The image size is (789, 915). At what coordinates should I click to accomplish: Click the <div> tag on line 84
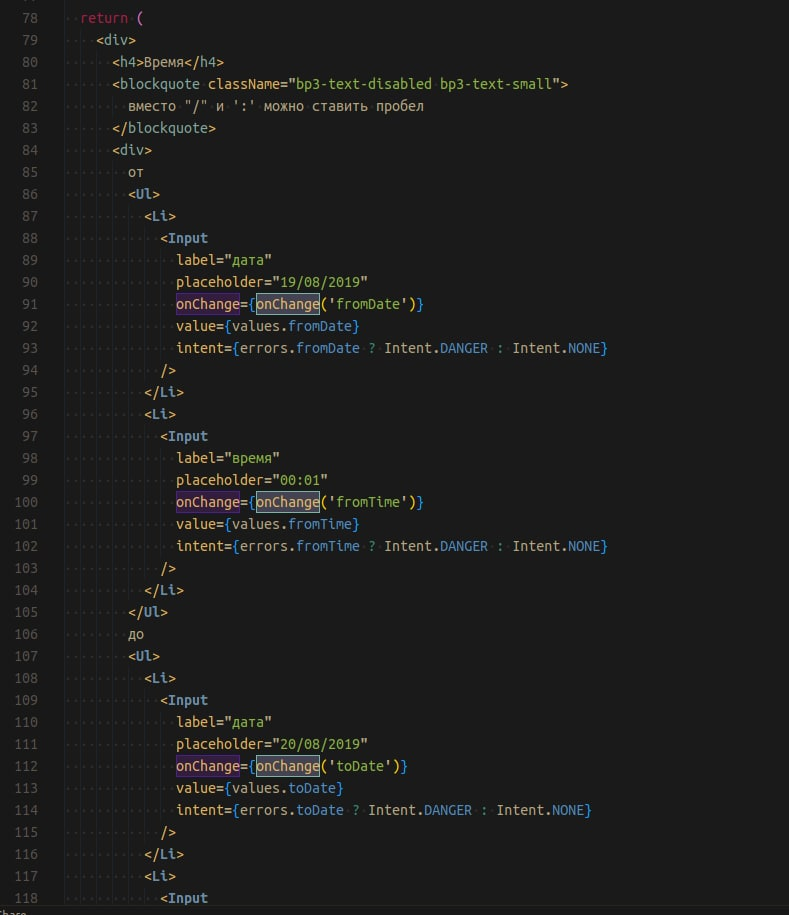tap(132, 150)
